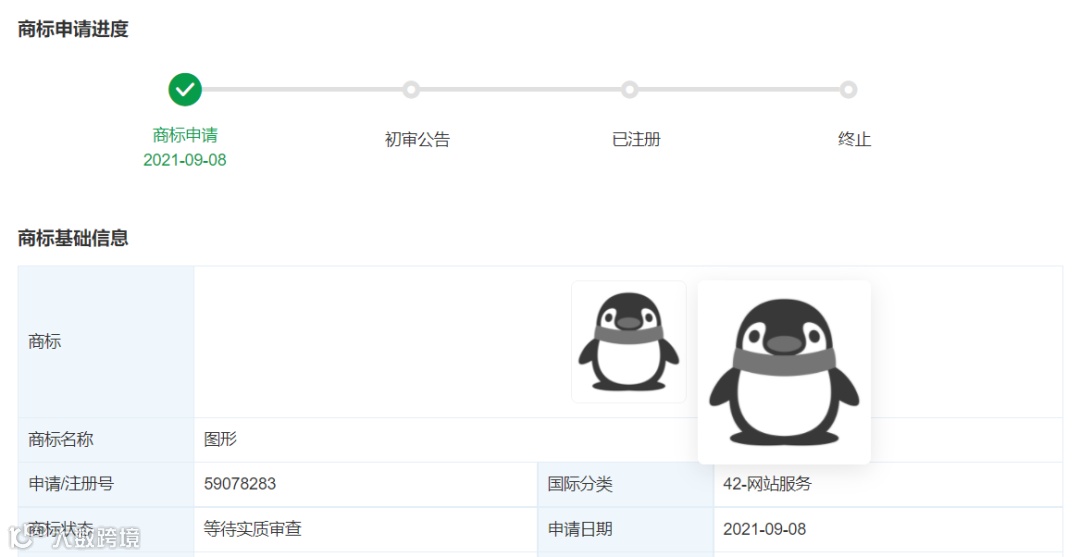
Task: Click the 终止 progress step circle
Action: [849, 90]
